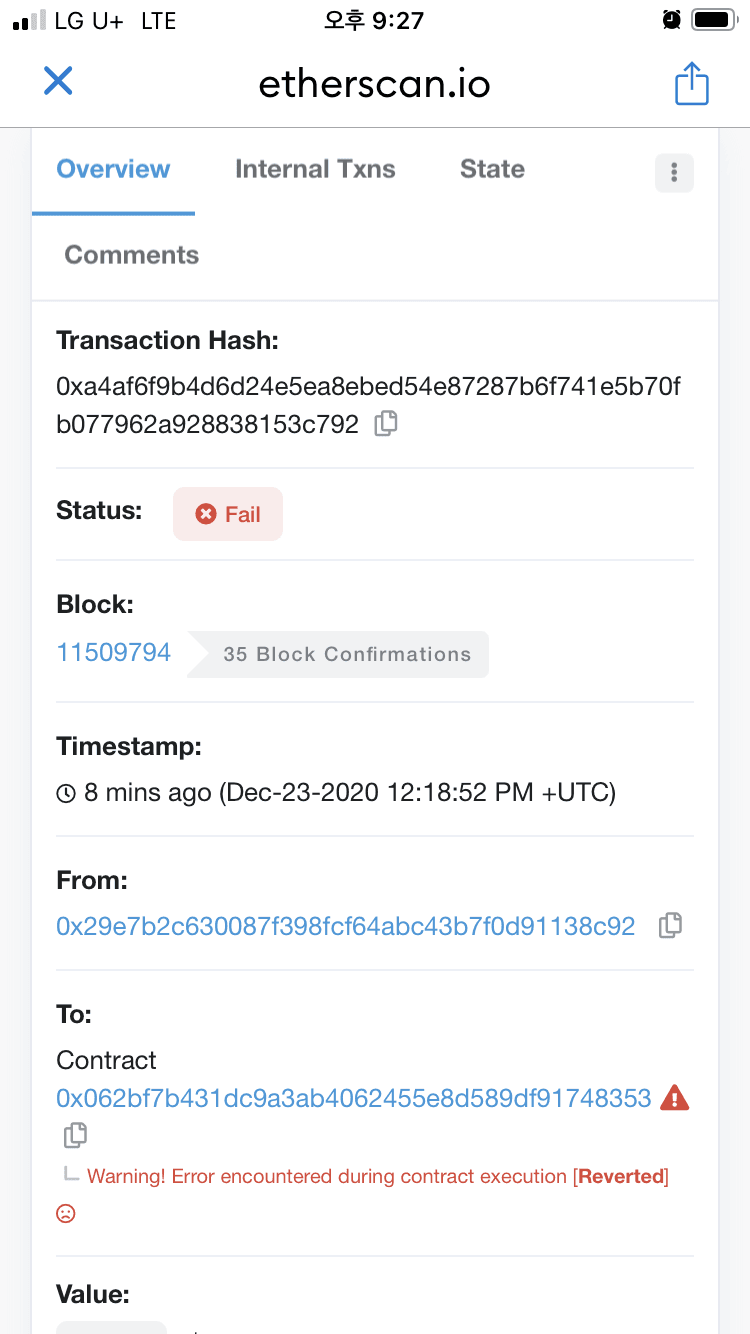Select the Overview tab
Viewport: 750px width, 1334px height.
point(113,169)
